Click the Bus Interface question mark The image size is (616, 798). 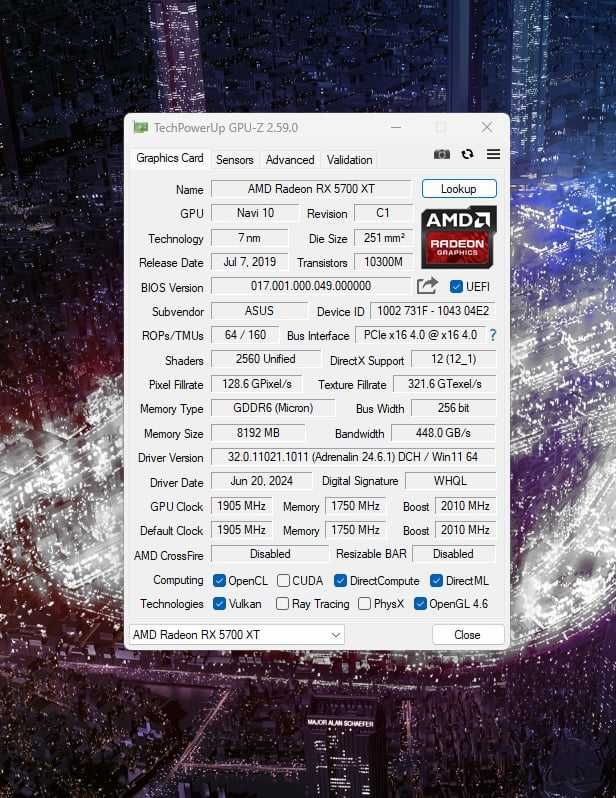493,335
